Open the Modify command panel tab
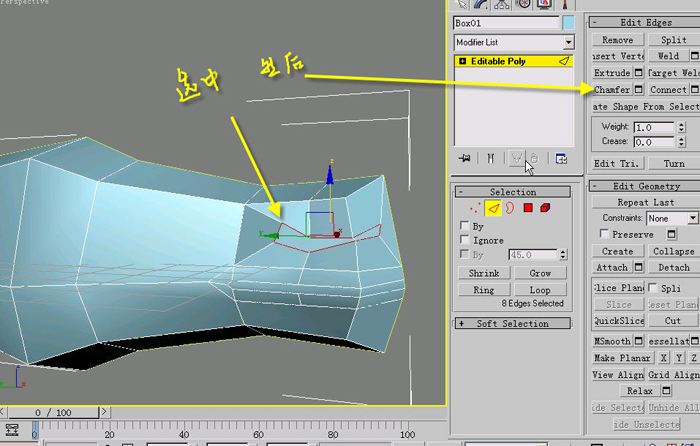 point(482,4)
